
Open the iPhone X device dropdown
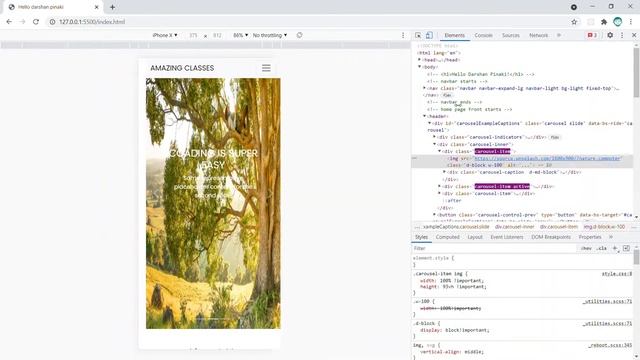point(165,36)
